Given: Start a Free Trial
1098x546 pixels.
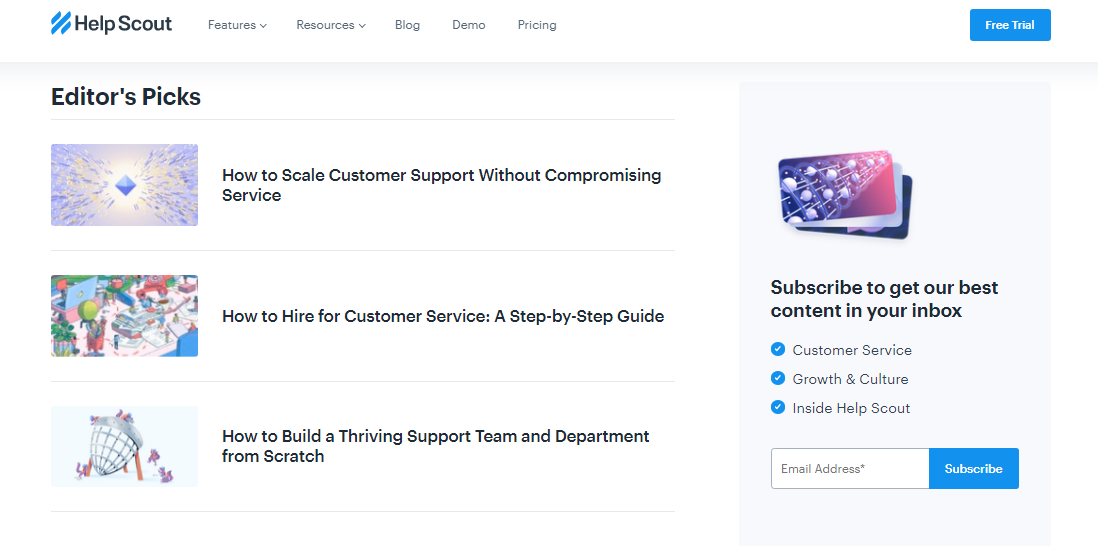Looking at the screenshot, I should (1009, 25).
